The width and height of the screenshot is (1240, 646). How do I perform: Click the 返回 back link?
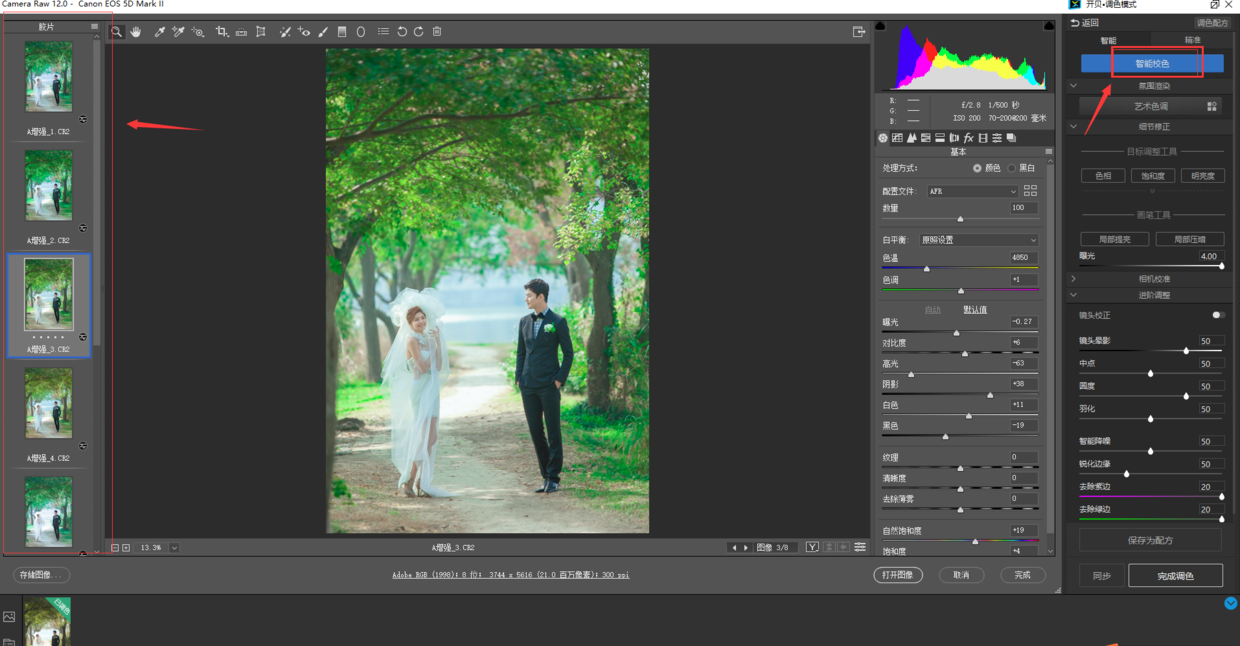pos(1084,22)
